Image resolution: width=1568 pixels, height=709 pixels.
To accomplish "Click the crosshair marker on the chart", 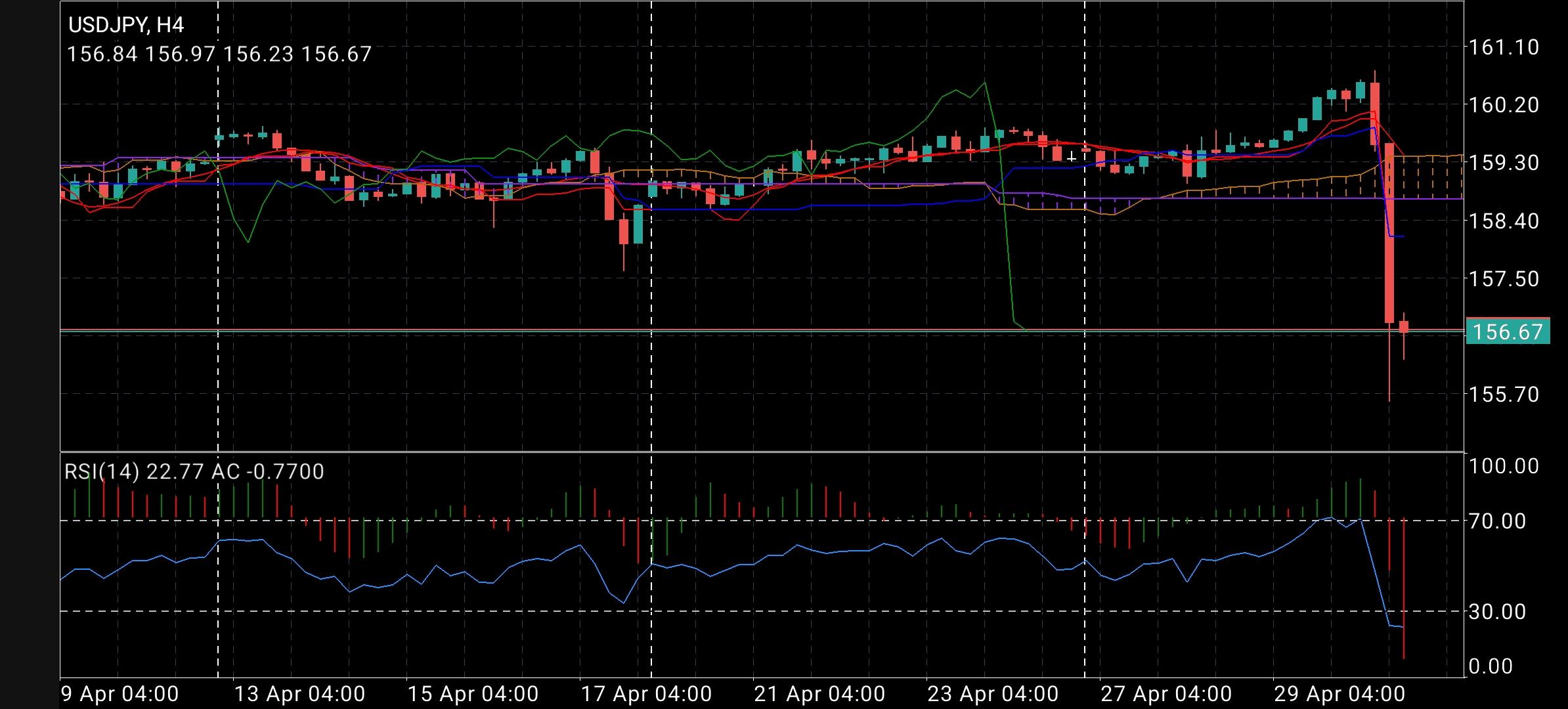I will coord(1070,158).
